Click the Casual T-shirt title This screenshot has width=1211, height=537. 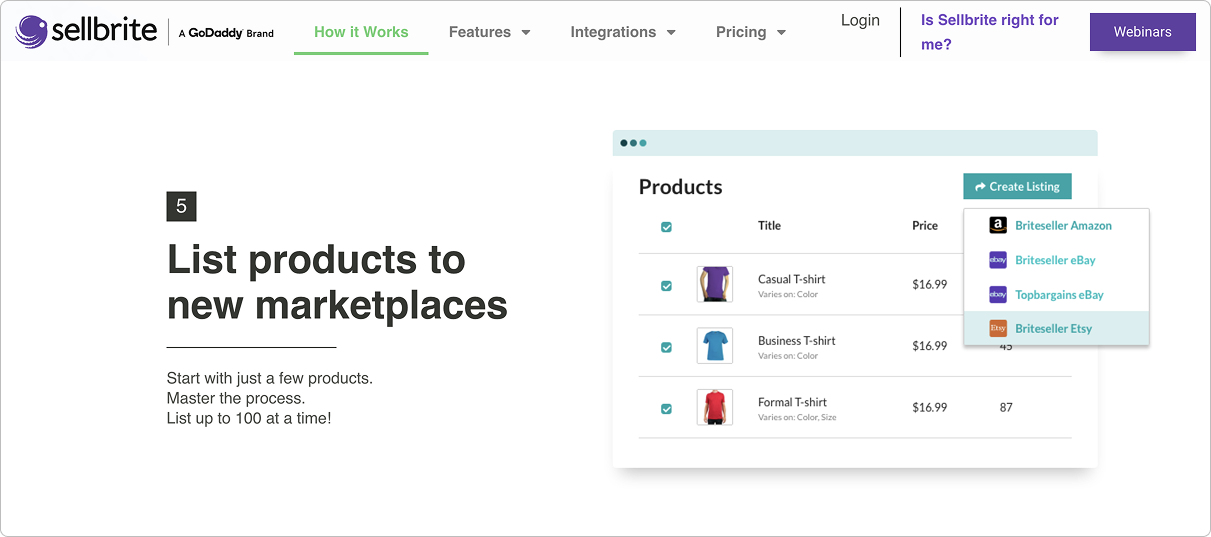[792, 279]
